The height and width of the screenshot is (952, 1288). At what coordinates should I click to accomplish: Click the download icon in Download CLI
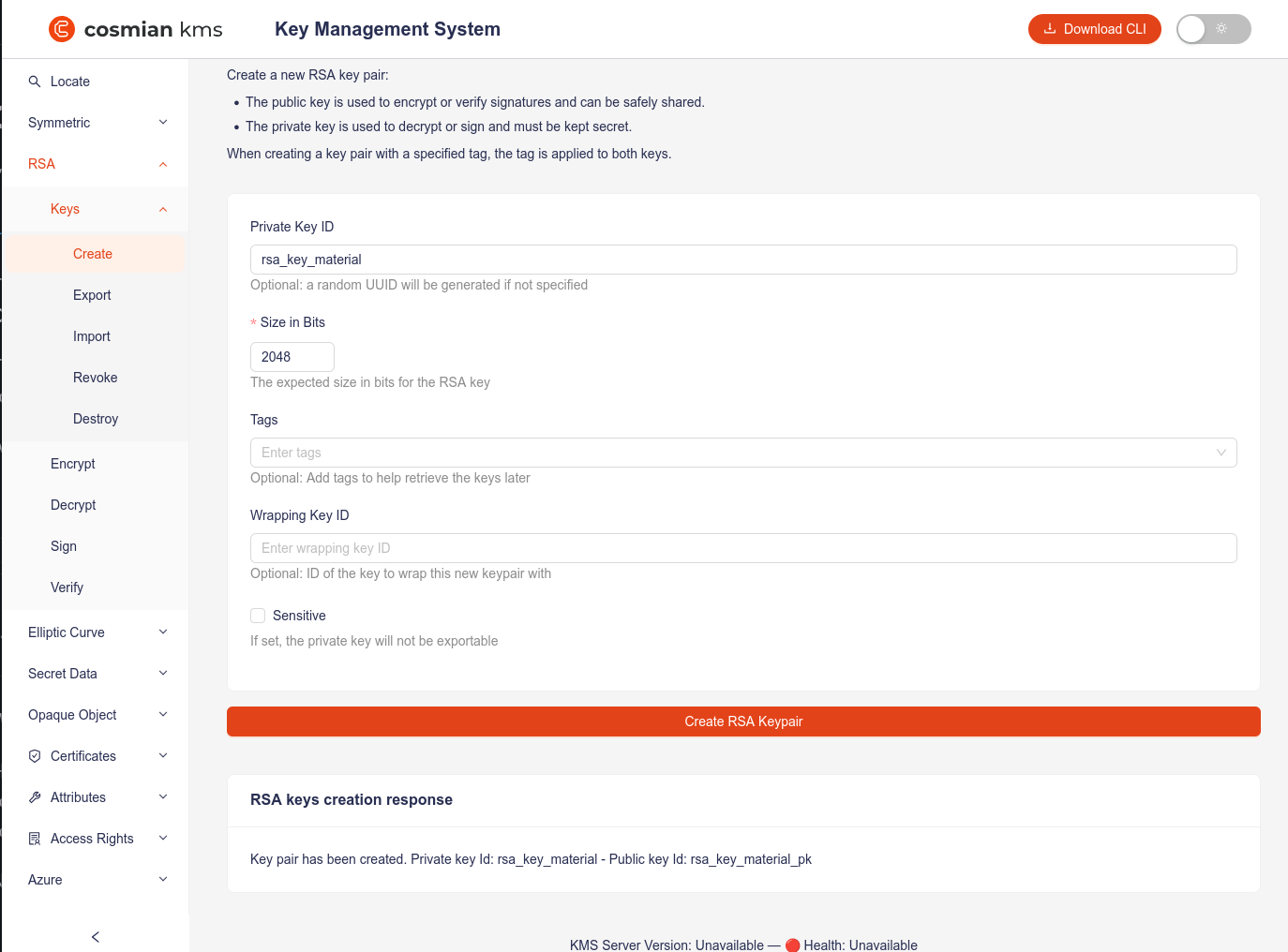[1050, 29]
